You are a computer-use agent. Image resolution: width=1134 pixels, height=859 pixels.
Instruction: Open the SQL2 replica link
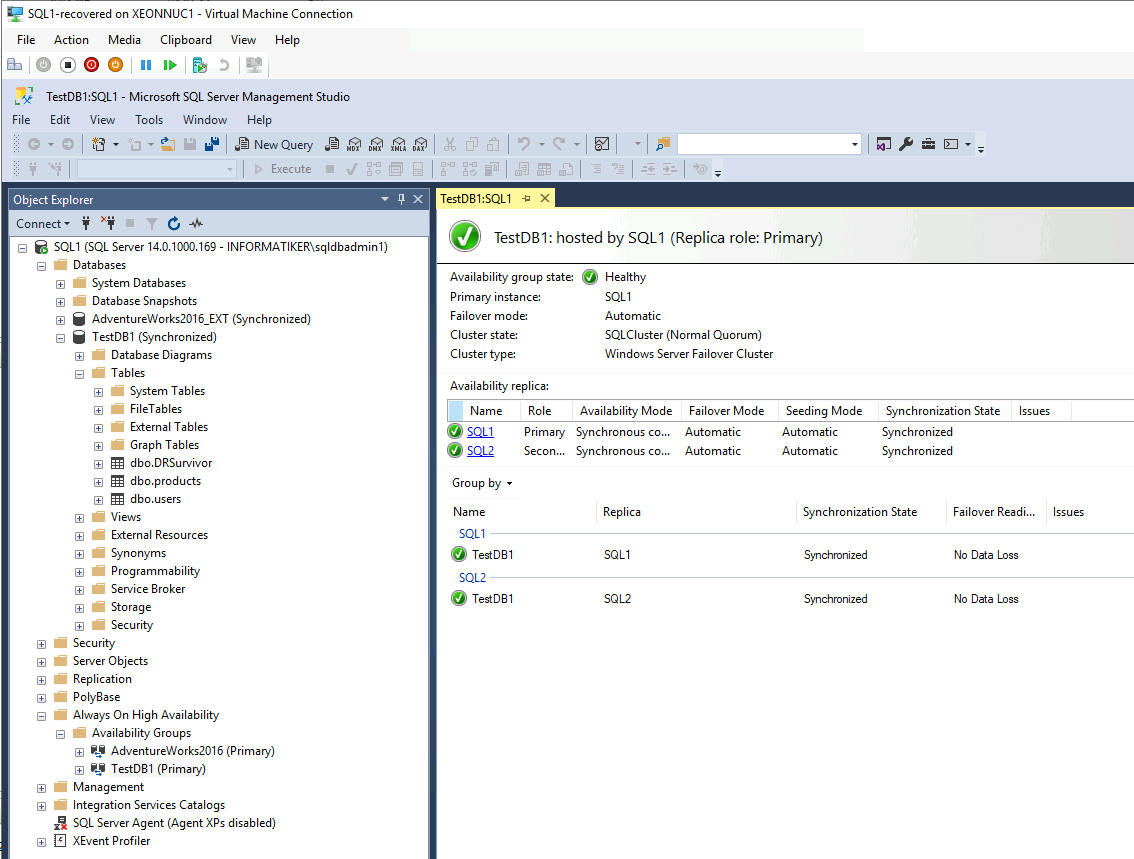click(x=480, y=450)
